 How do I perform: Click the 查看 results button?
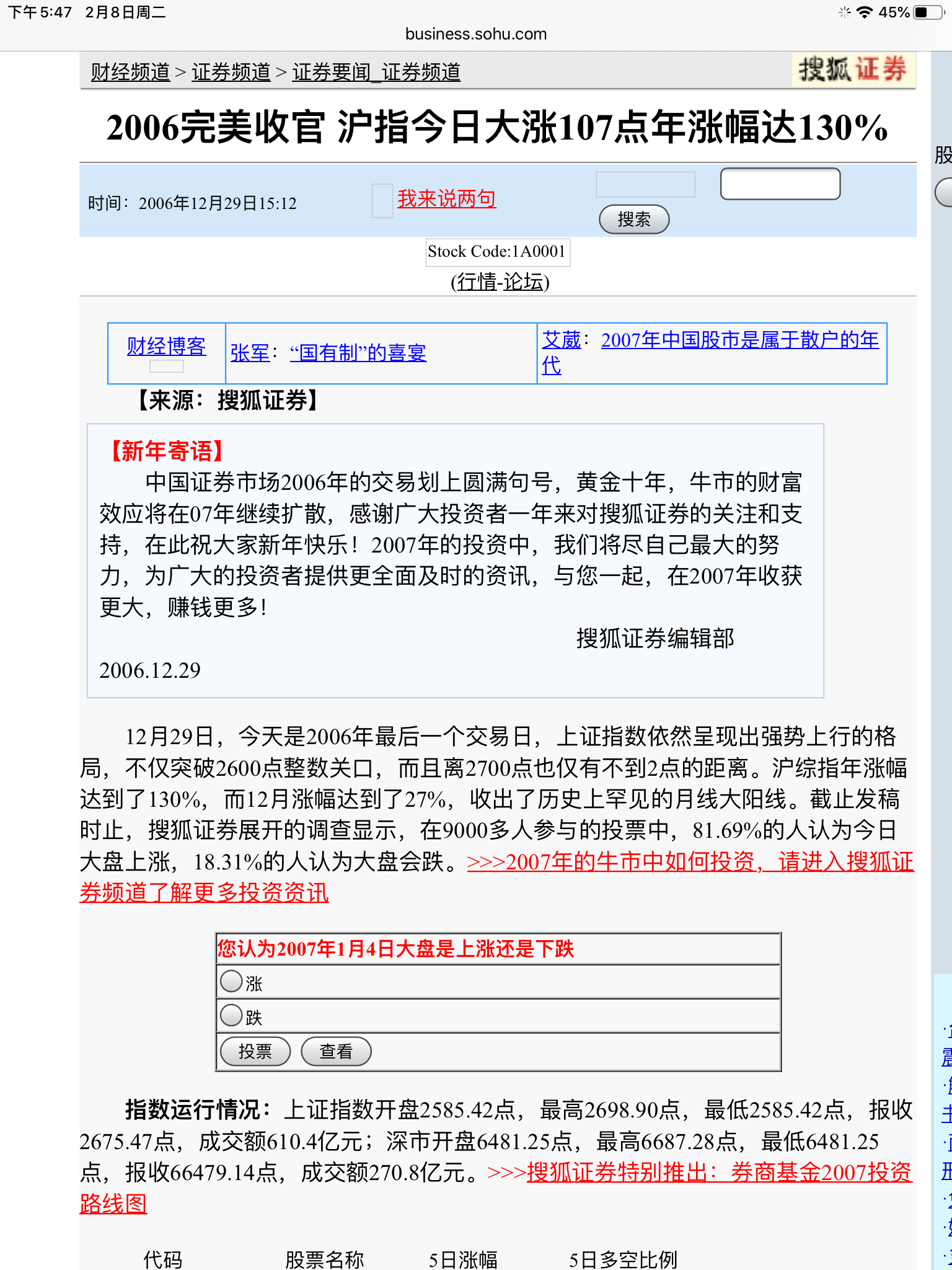(x=336, y=1051)
